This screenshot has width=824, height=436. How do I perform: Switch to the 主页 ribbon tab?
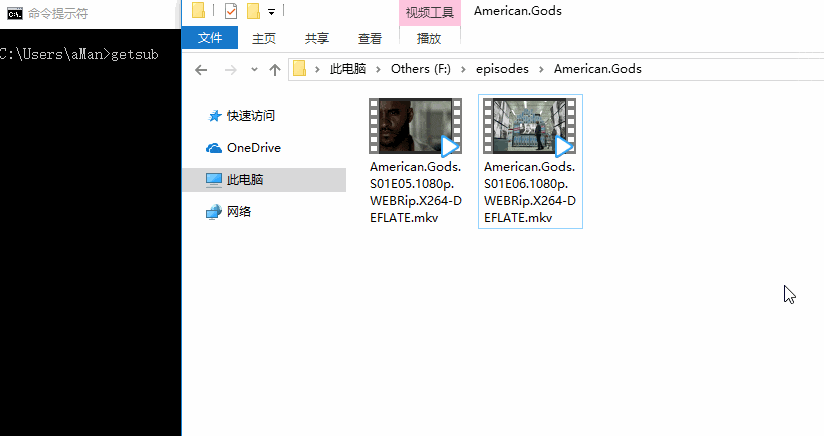tap(264, 38)
